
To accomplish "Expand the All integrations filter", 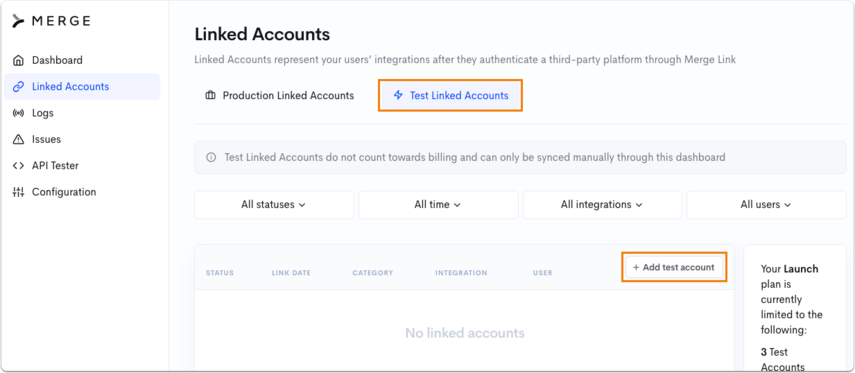I will pos(602,204).
